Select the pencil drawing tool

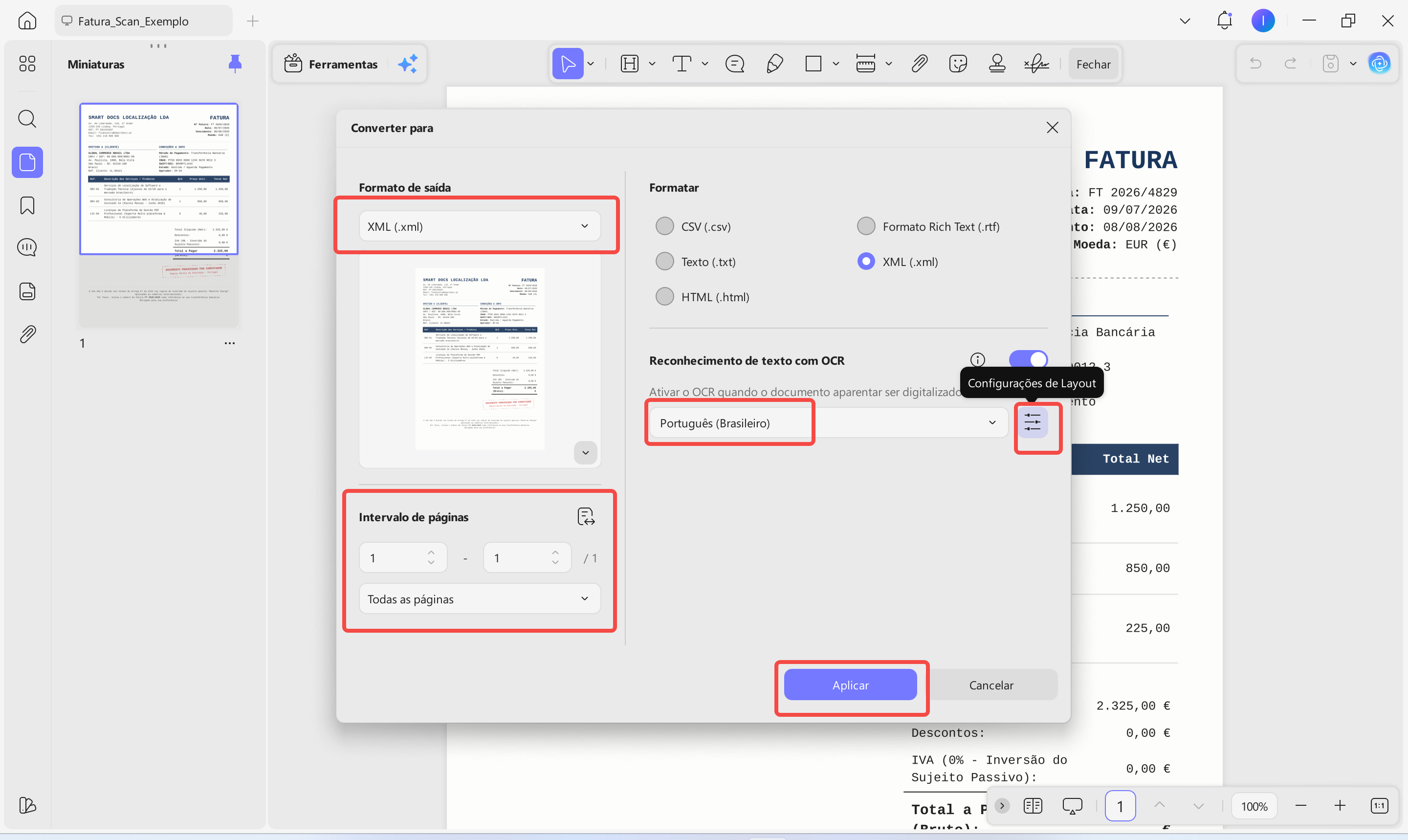click(x=774, y=64)
